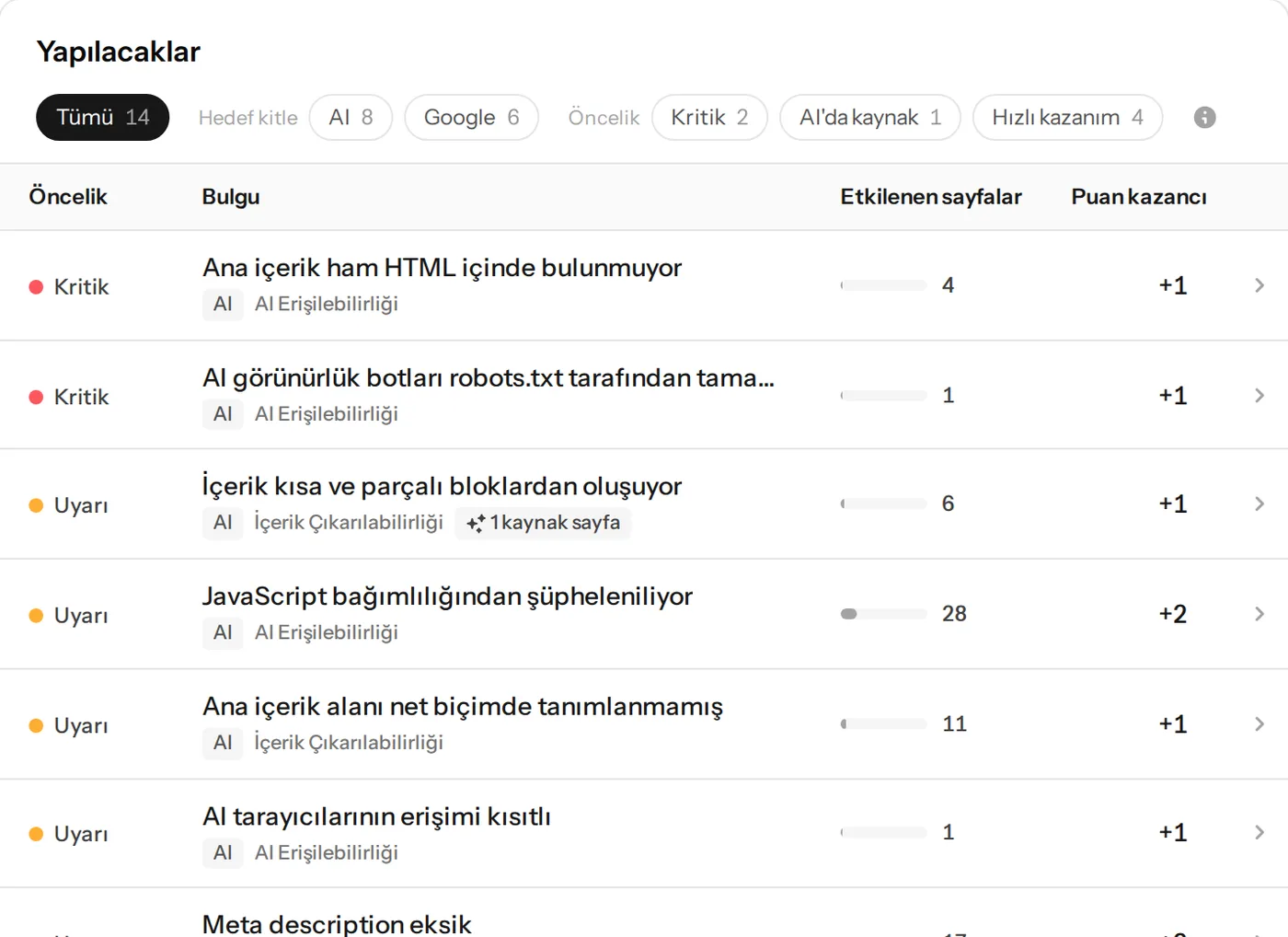Click İçerik Çıkarılabilirliği label under Ana içerik alanı
The height and width of the screenshot is (937, 1288).
coord(349,743)
